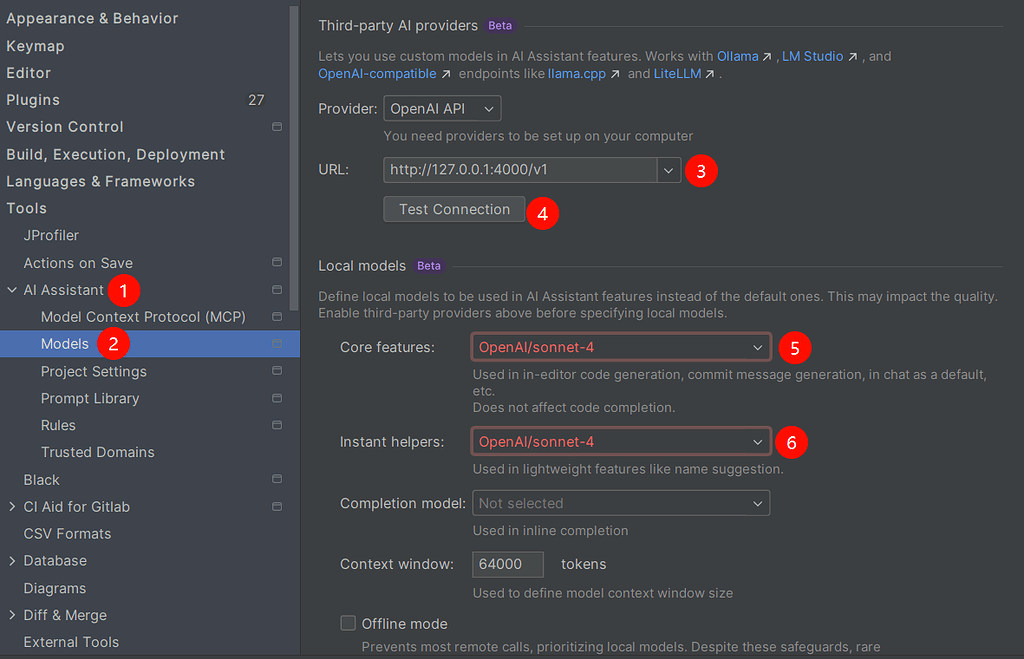Select Languages & Frameworks category
This screenshot has width=1024, height=659.
tap(101, 181)
